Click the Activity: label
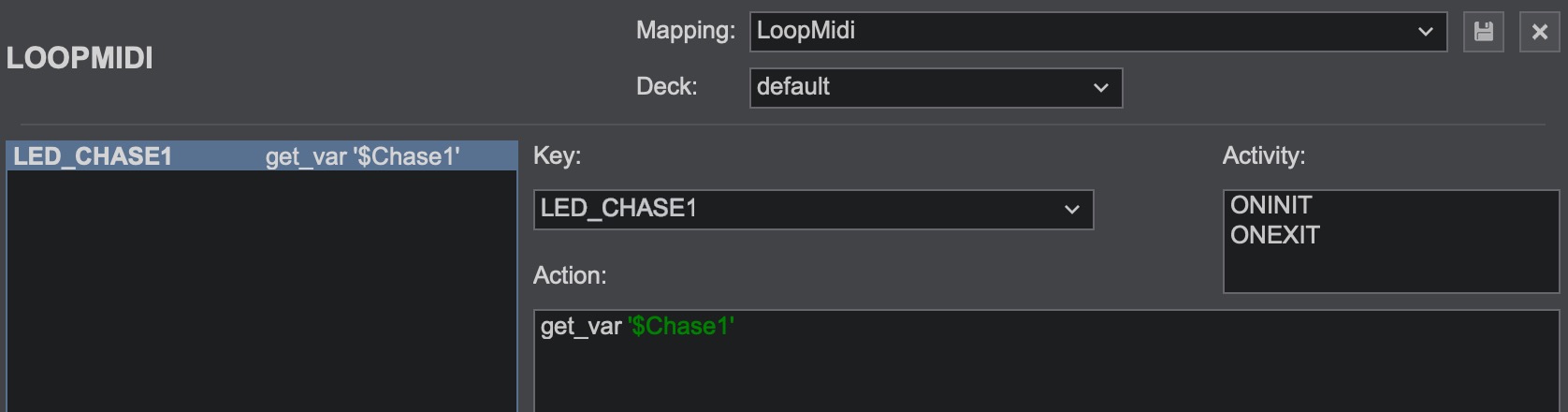This screenshot has height=412, width=1568. point(1263,155)
